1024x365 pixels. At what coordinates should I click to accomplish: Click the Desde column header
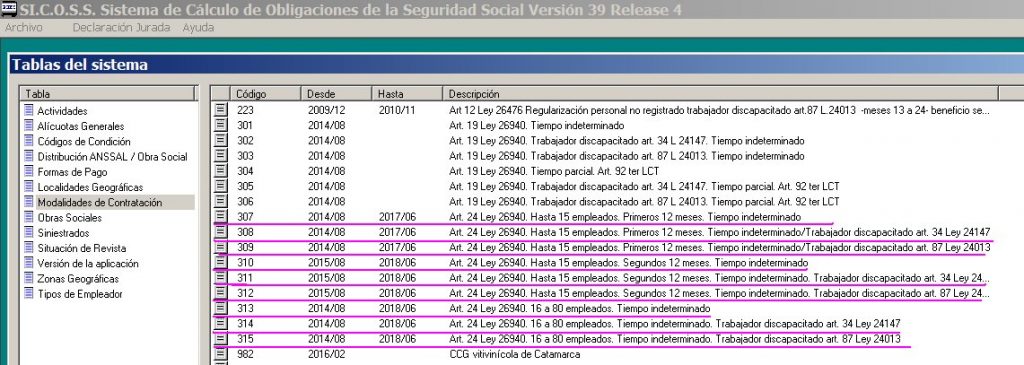[x=336, y=94]
